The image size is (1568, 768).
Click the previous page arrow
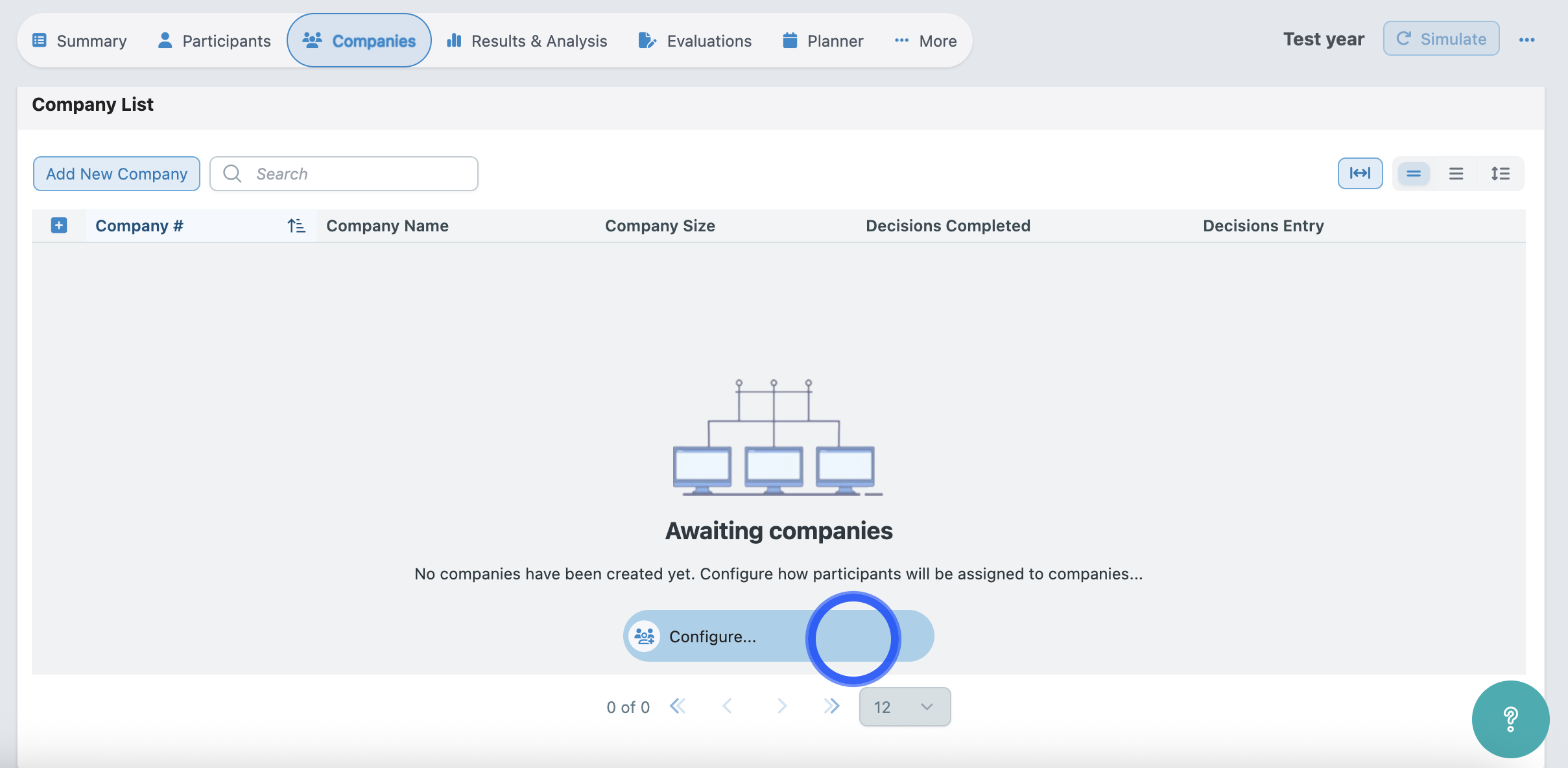(728, 706)
